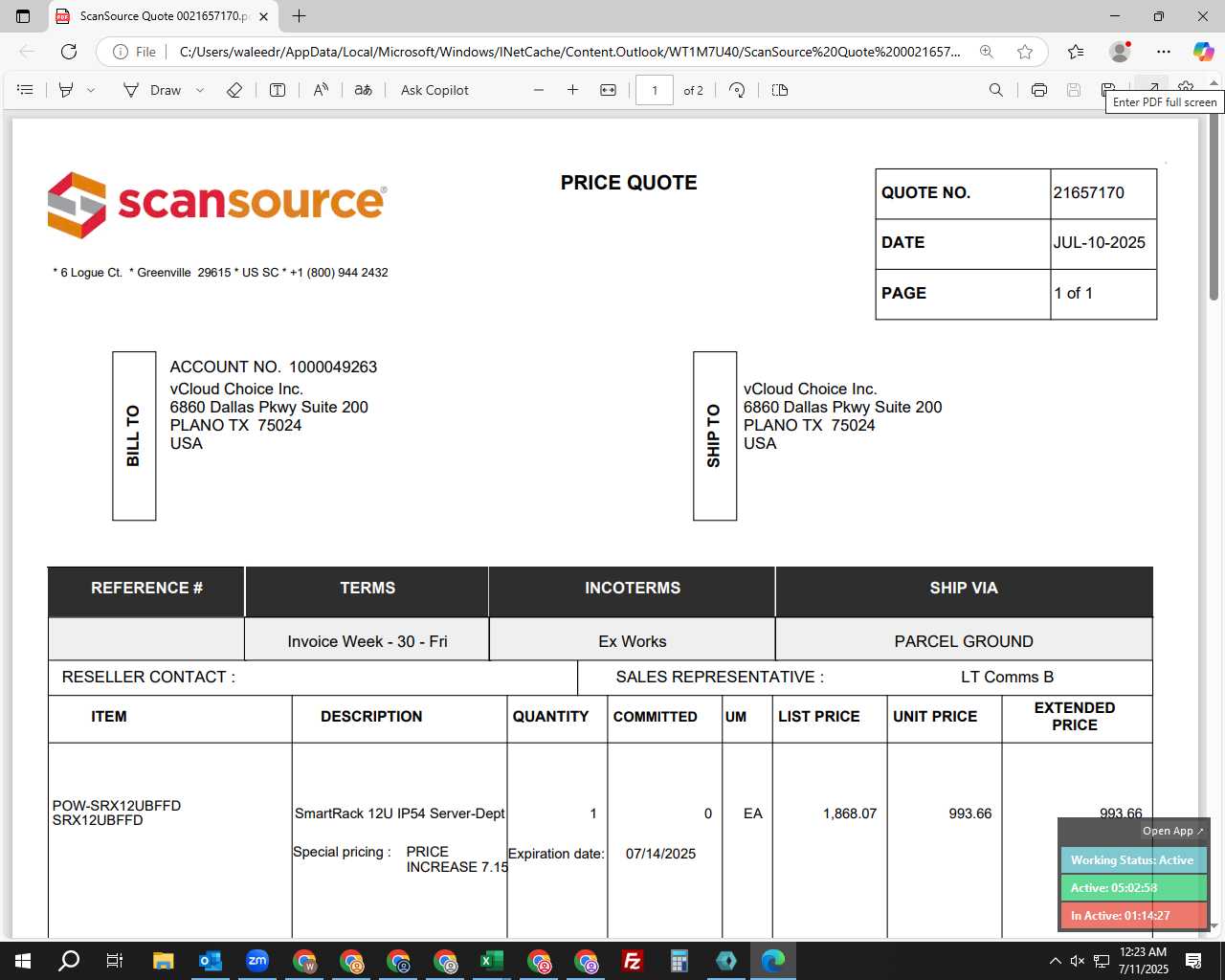Close the ScanSource Quote tab
Image resolution: width=1225 pixels, height=980 pixels.
[263, 16]
